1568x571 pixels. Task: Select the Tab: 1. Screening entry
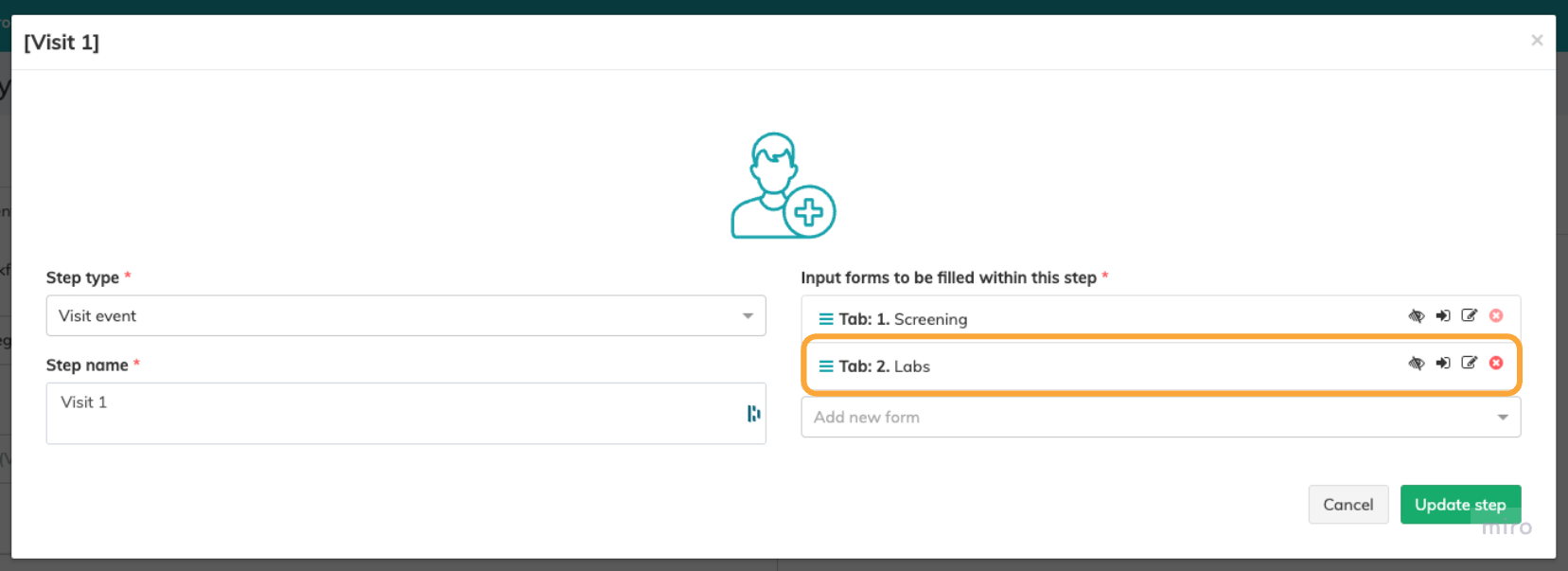(903, 319)
